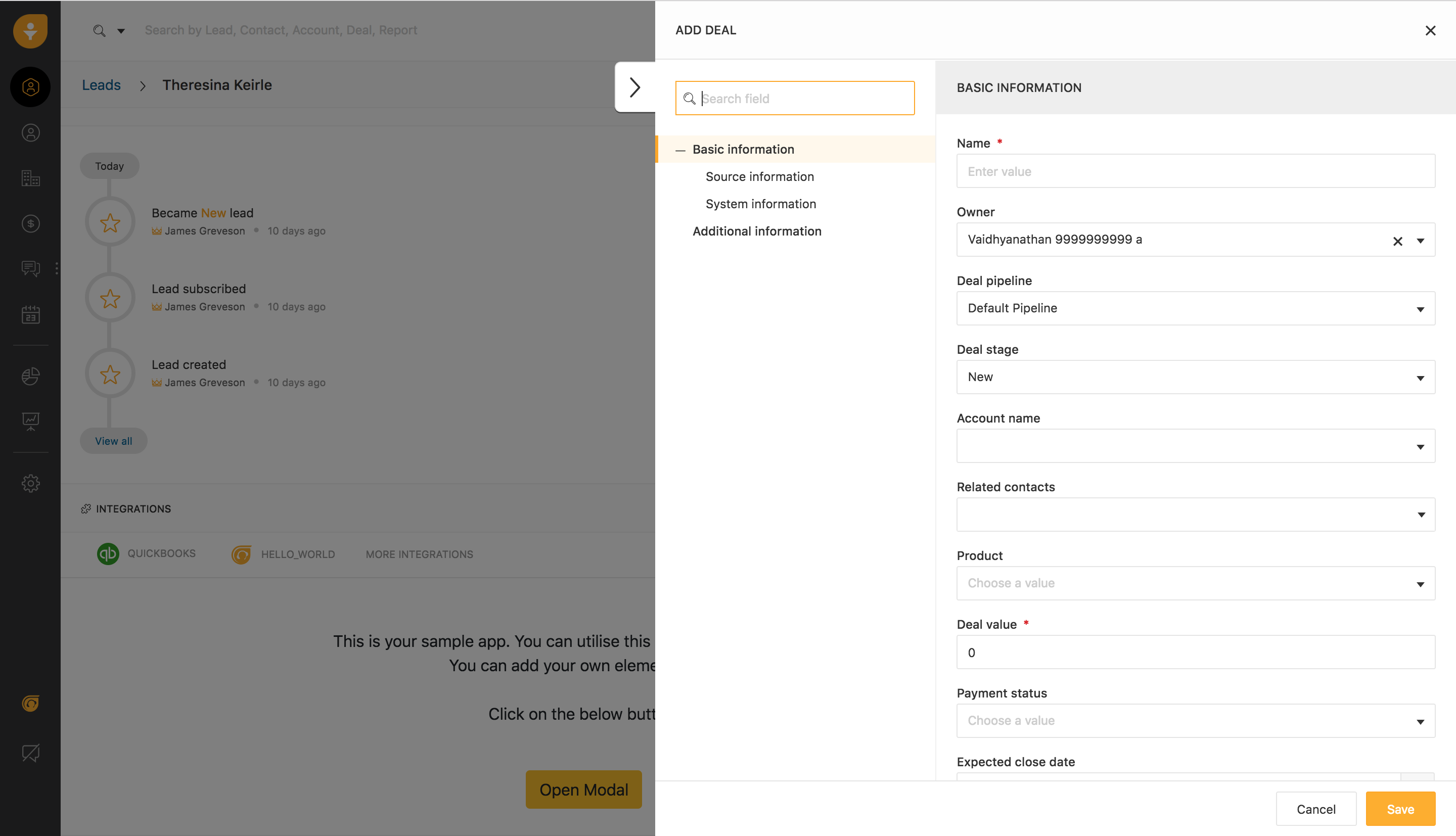1456x836 pixels.
Task: Click the Leads breadcrumb link
Action: (101, 85)
